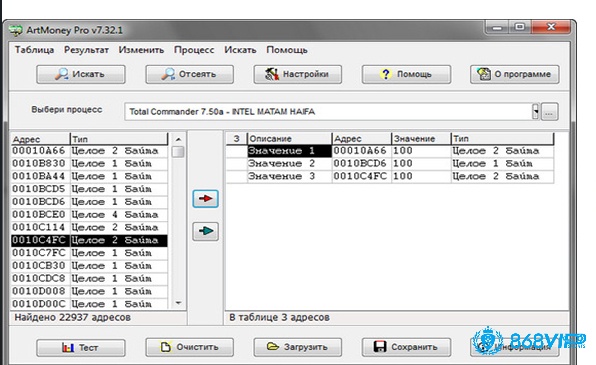Click the Загрузить load button

(298, 347)
